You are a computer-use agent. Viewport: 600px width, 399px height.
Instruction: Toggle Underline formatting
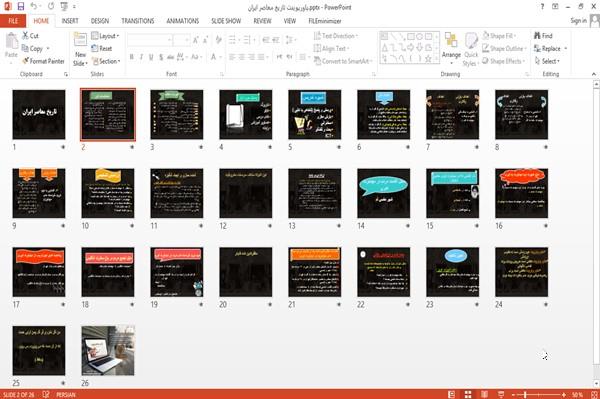pos(151,57)
